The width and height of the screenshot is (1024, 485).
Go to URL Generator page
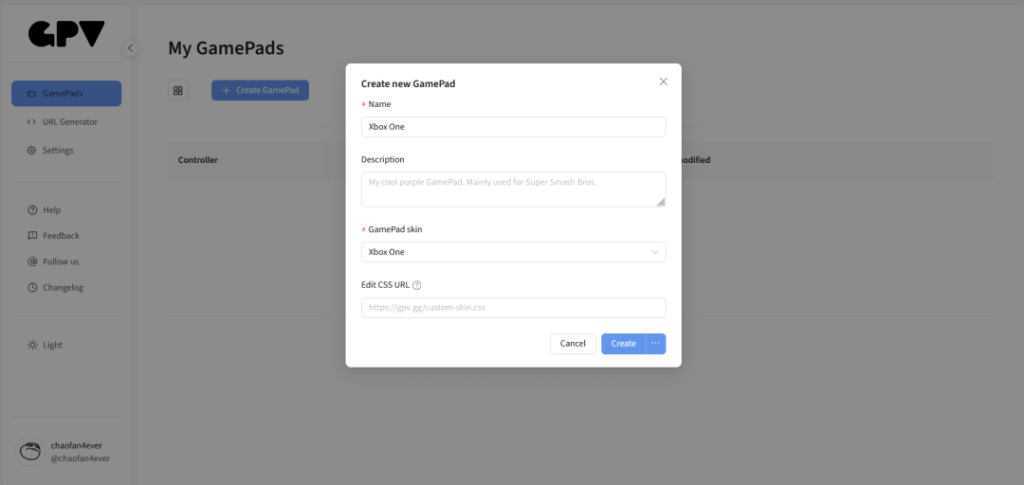(x=66, y=122)
